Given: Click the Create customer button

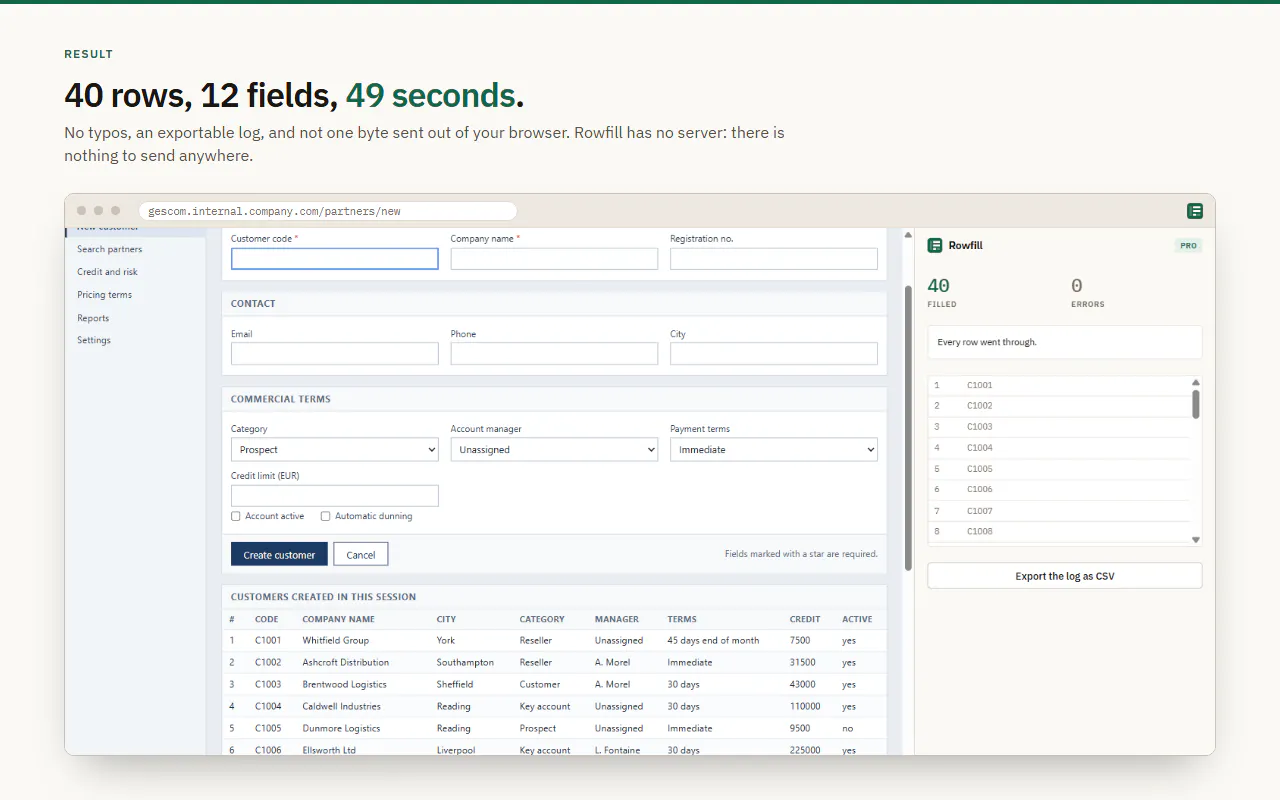Looking at the screenshot, I should [279, 555].
